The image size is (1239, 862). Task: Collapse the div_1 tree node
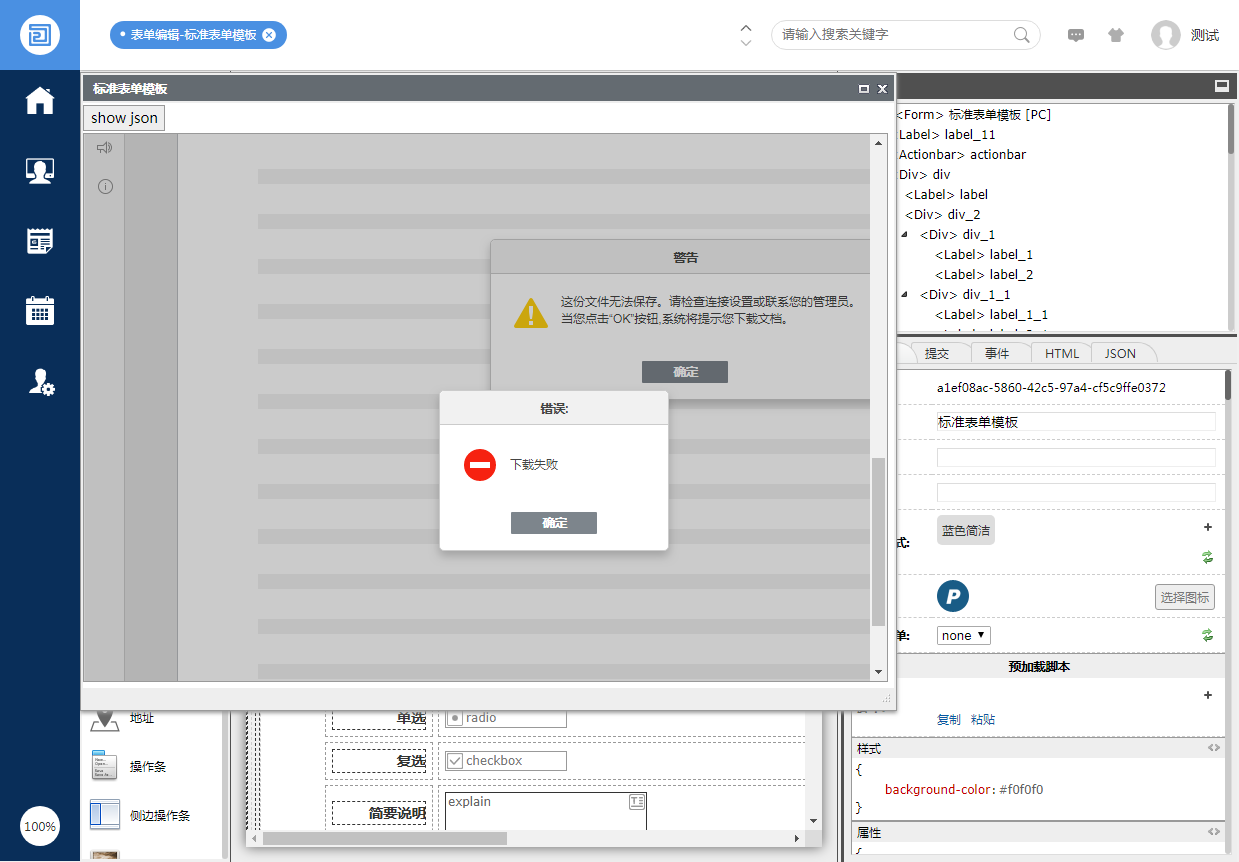[905, 235]
